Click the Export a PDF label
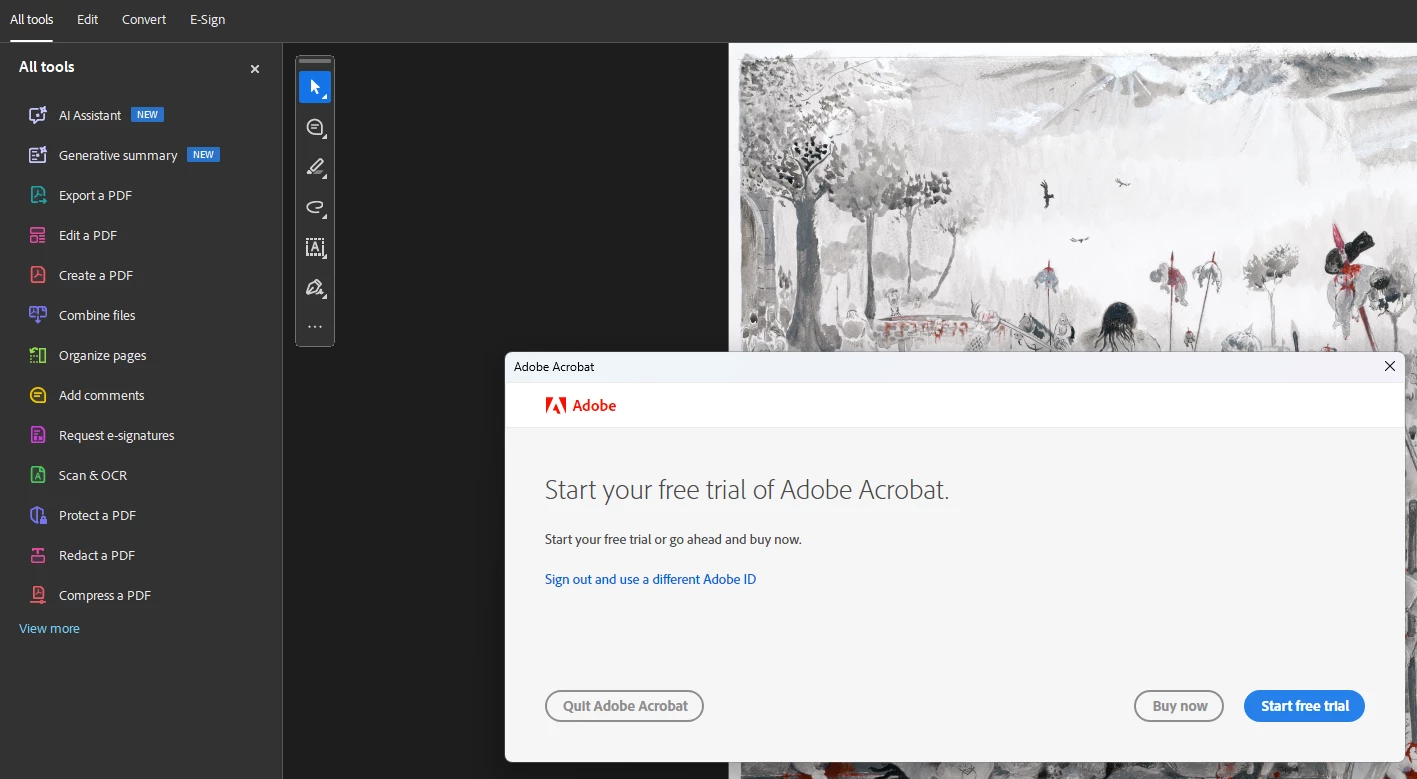Screen dimensions: 1417x779 (95, 195)
